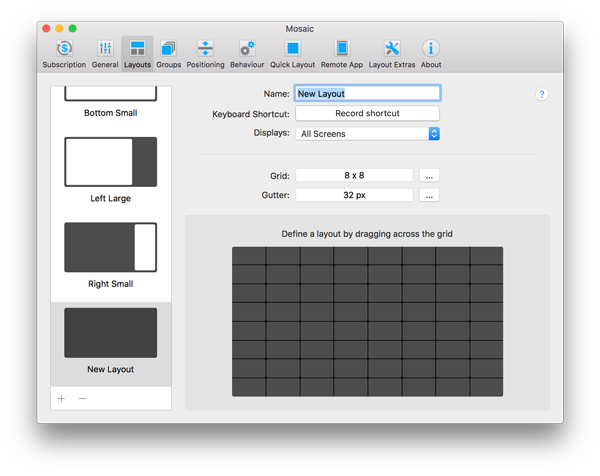Click the ellipsis button next to Grid
This screenshot has width=600, height=476.
[429, 175]
